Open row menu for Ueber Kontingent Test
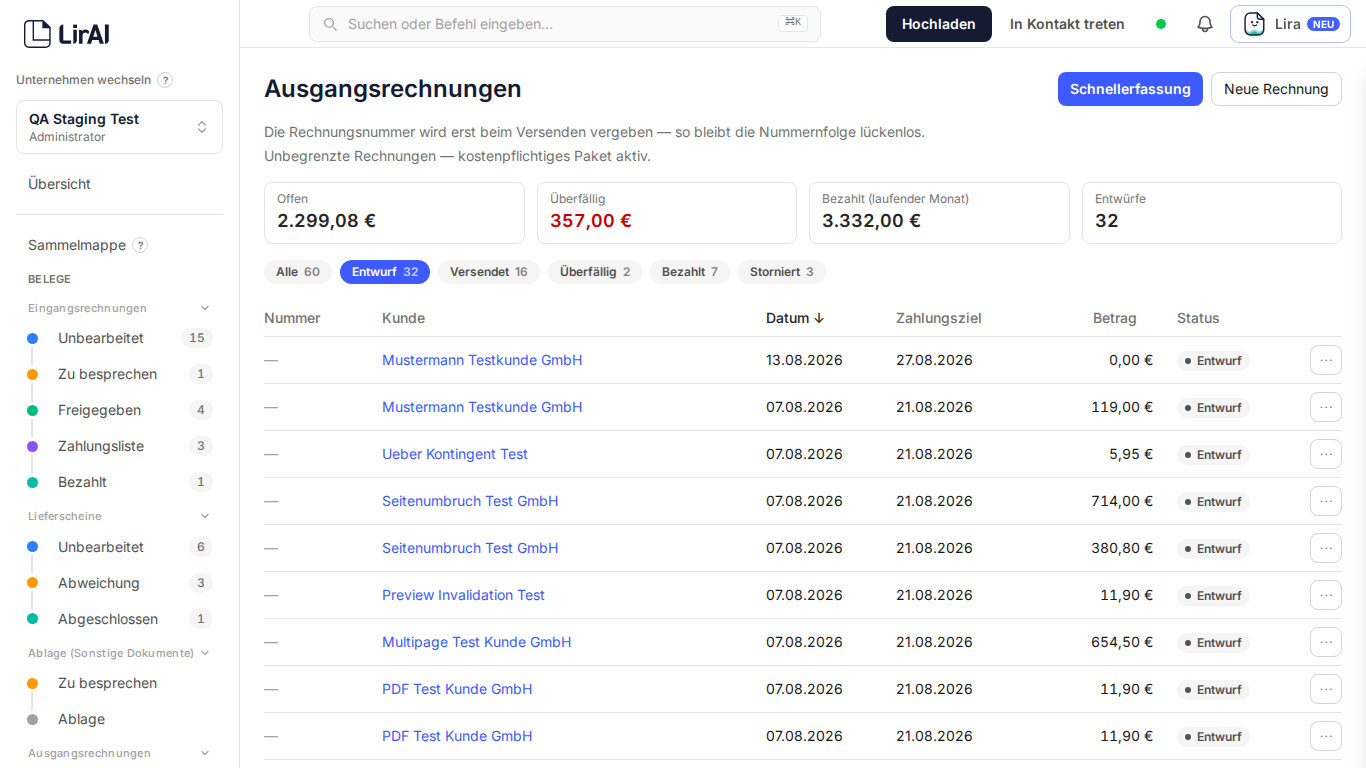1366x768 pixels. point(1326,454)
